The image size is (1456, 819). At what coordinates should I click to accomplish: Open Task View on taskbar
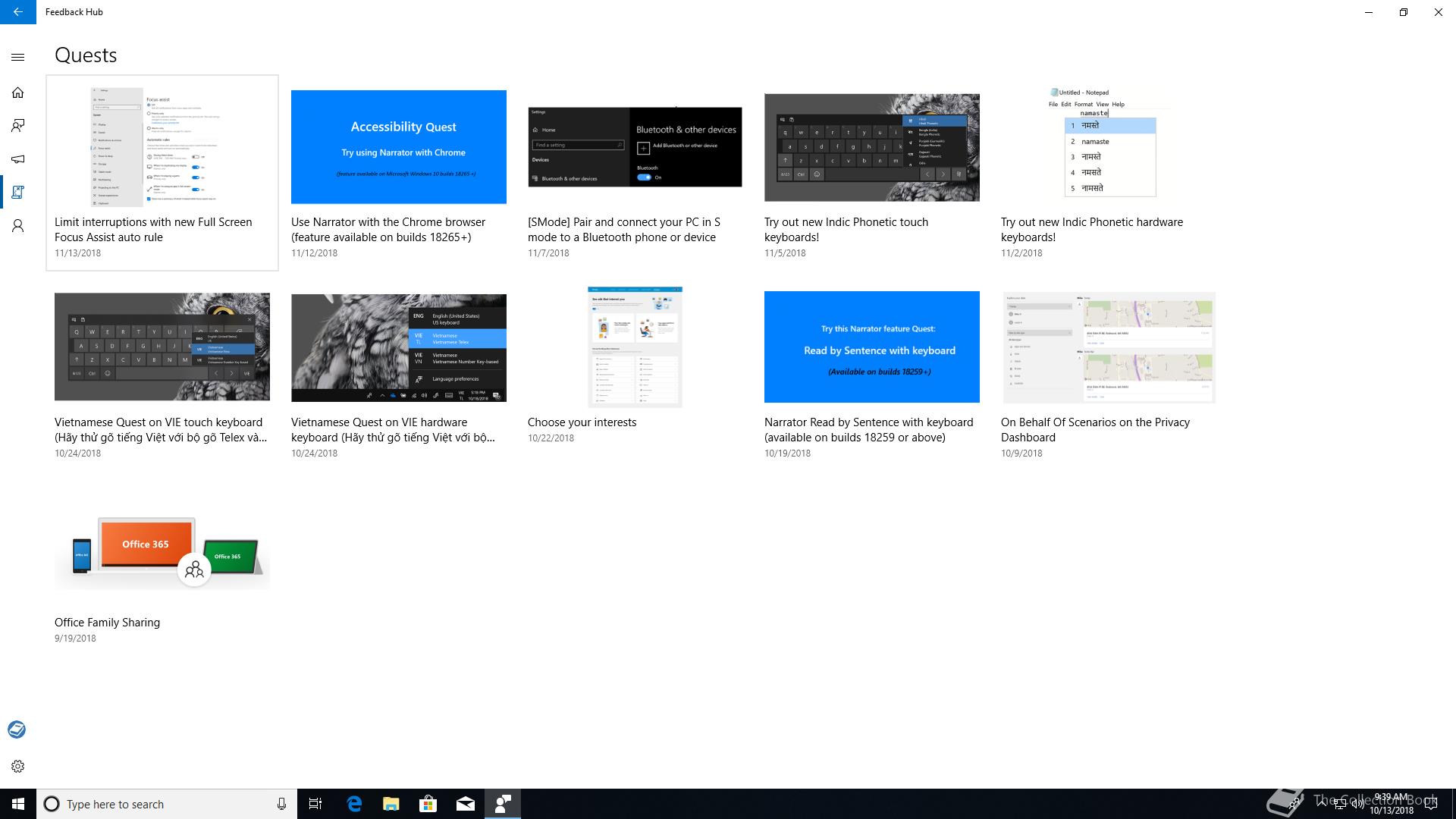tap(315, 804)
